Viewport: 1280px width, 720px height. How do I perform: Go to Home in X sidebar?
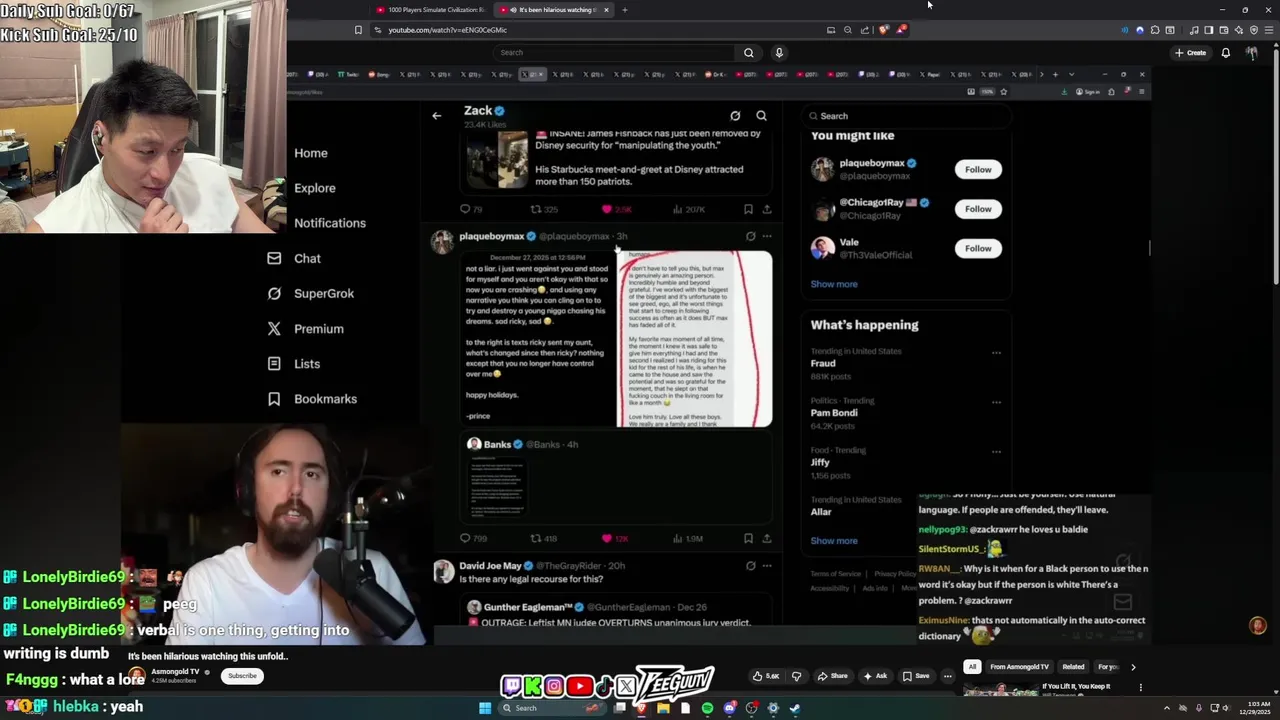point(311,153)
